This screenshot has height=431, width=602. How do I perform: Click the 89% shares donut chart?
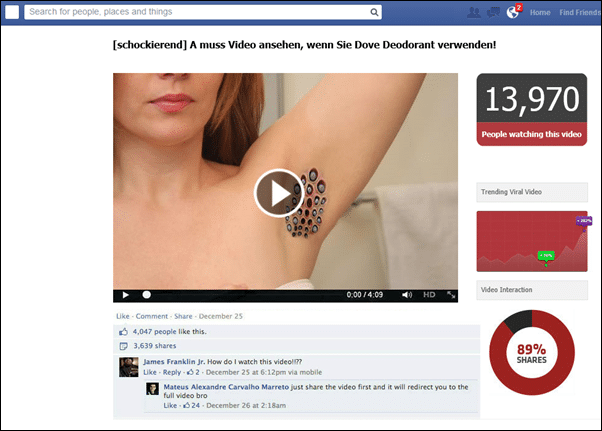click(x=532, y=352)
